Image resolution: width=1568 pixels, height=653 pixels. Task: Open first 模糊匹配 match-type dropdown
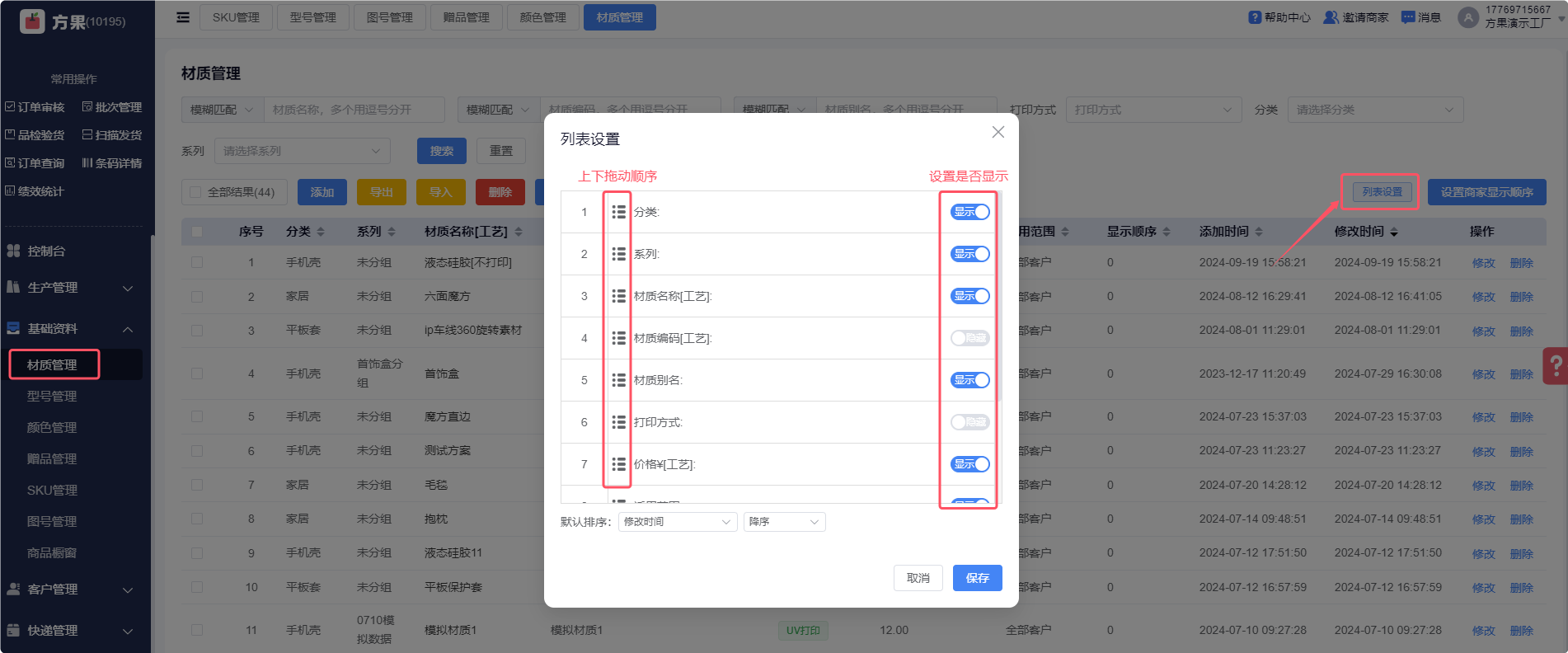pyautogui.click(x=223, y=110)
